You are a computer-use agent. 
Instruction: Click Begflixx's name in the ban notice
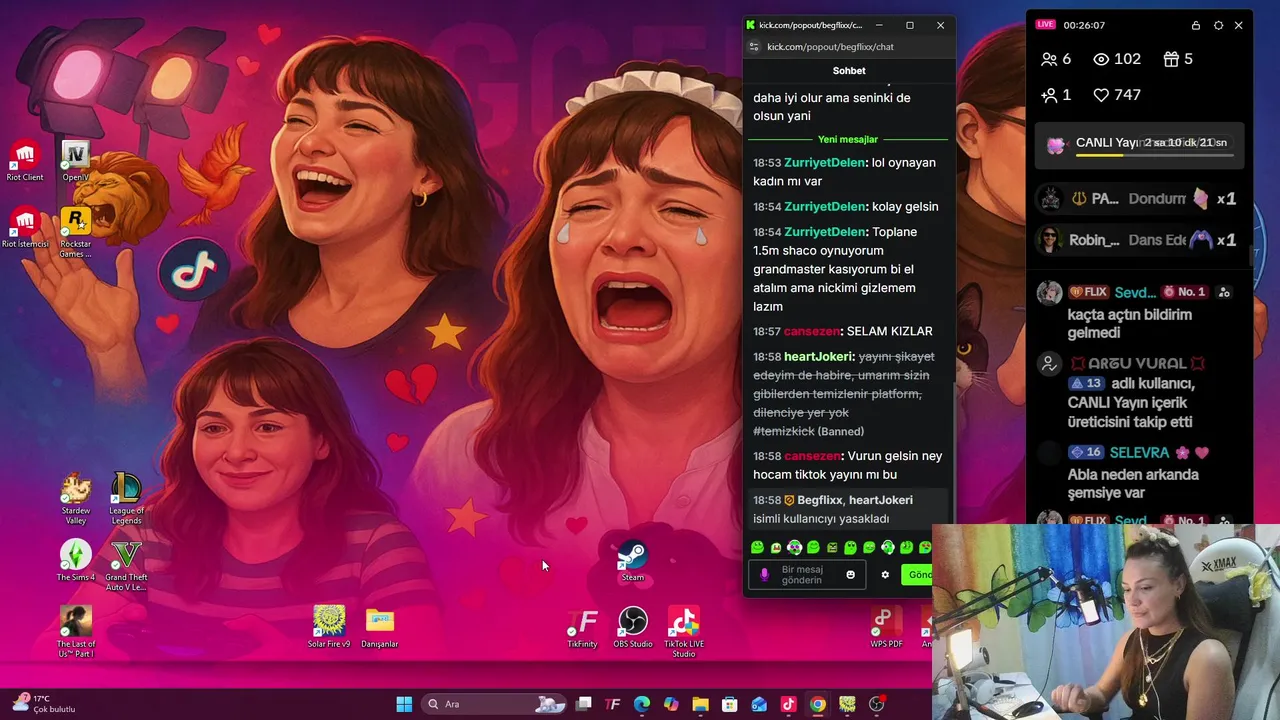pyautogui.click(x=820, y=500)
